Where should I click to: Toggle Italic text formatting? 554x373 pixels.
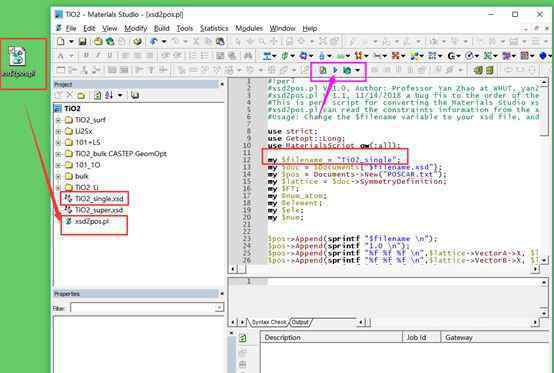pos(98,55)
